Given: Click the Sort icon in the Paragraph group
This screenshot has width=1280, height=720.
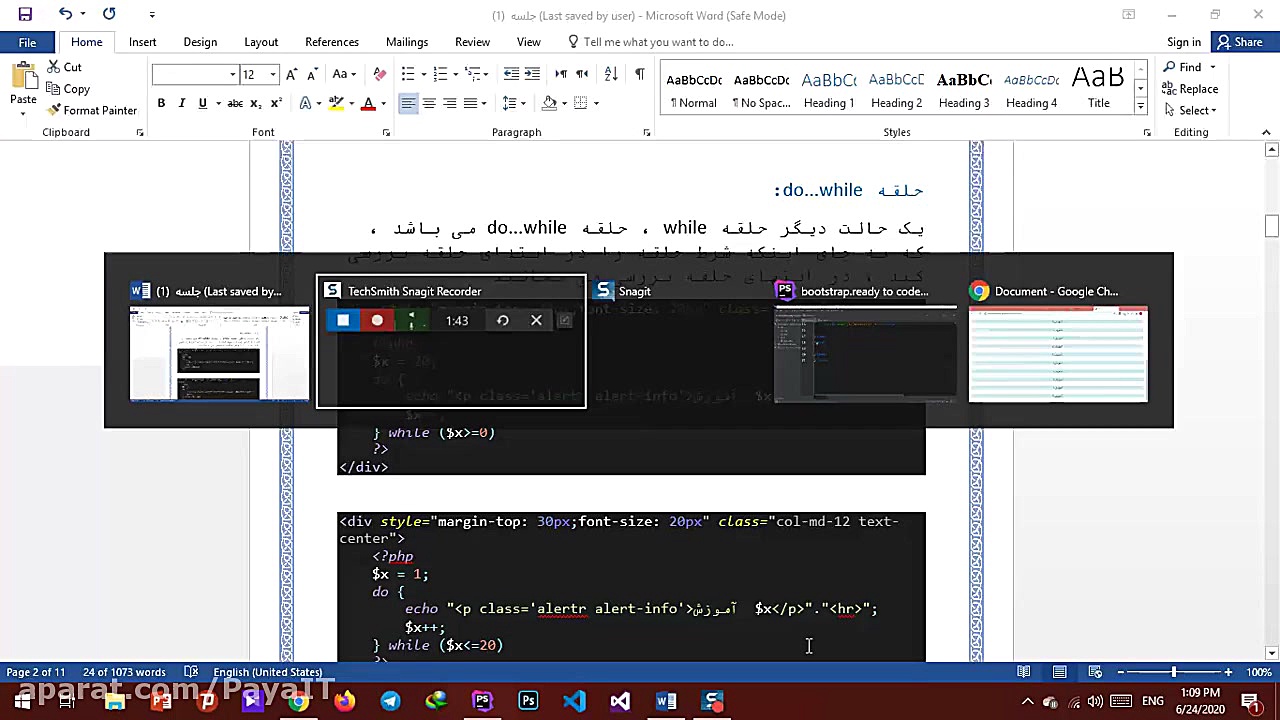Looking at the screenshot, I should tap(611, 74).
